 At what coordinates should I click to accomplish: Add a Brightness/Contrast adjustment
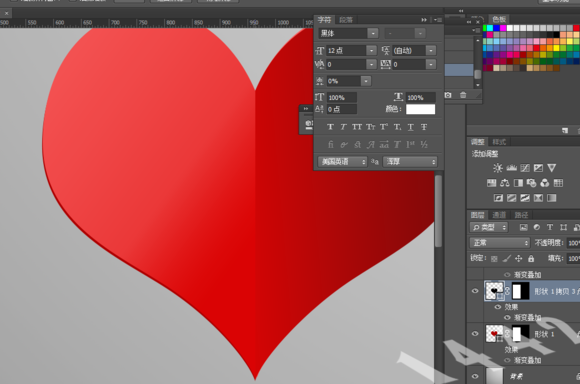[498, 168]
